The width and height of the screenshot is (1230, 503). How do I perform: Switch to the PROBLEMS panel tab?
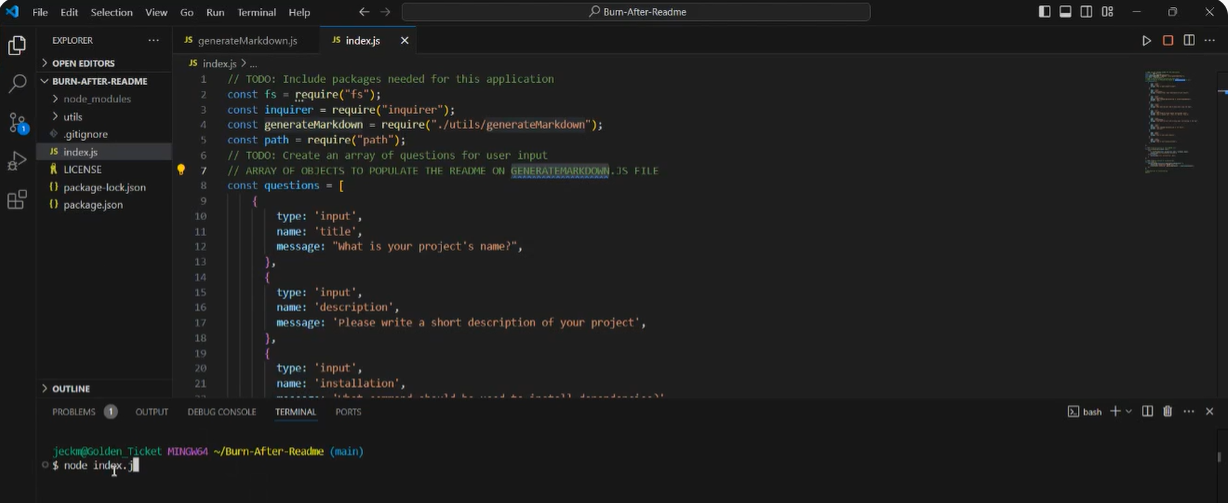pyautogui.click(x=84, y=412)
